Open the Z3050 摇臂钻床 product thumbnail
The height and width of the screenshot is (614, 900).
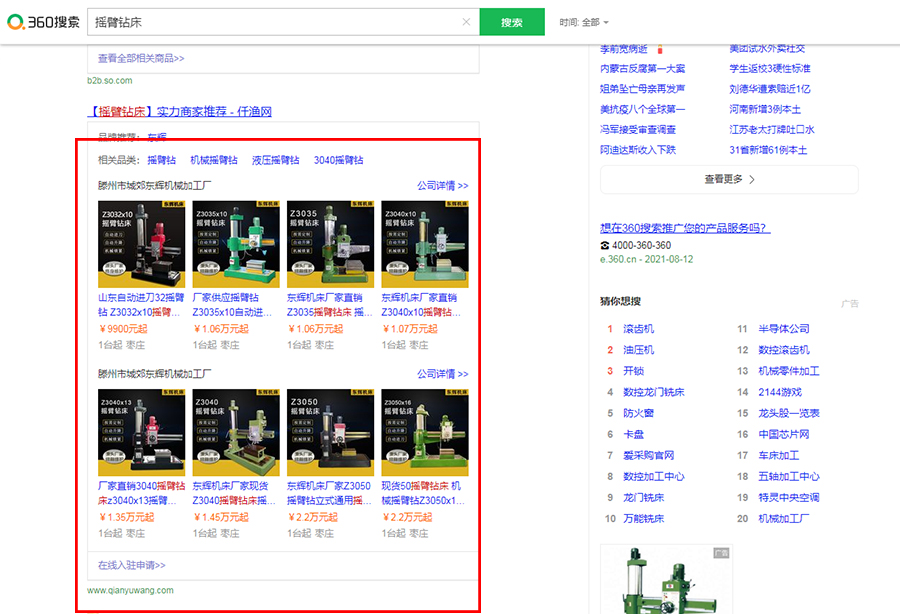click(x=330, y=432)
